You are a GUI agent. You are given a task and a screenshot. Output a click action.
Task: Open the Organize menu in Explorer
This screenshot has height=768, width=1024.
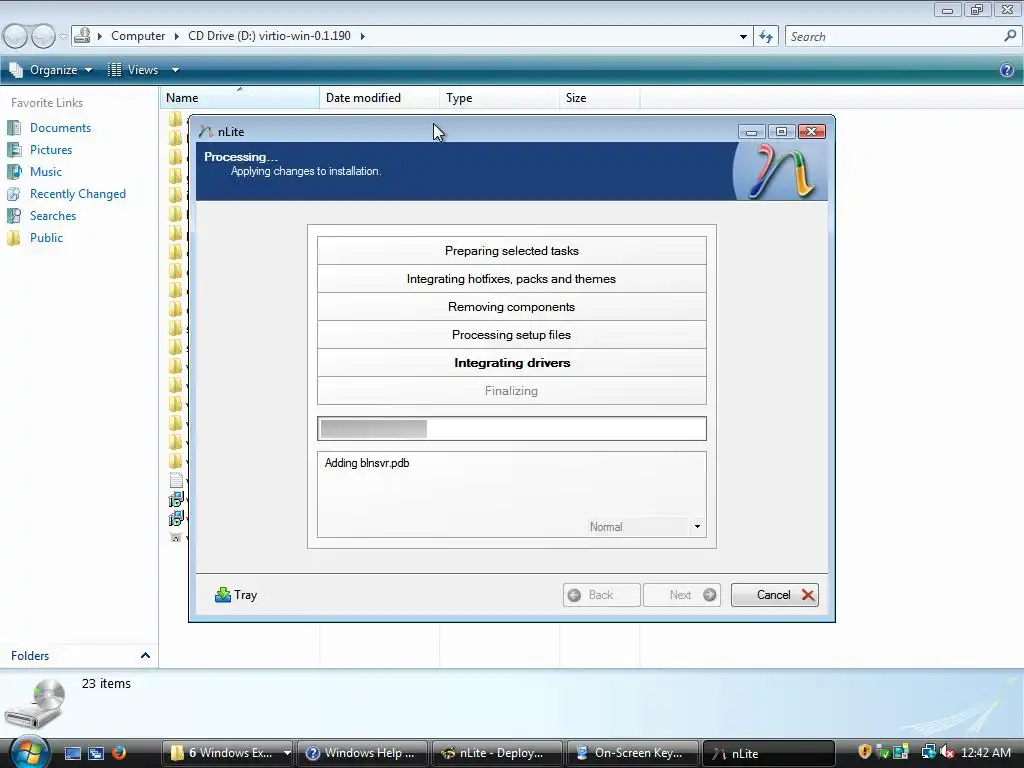[x=51, y=70]
